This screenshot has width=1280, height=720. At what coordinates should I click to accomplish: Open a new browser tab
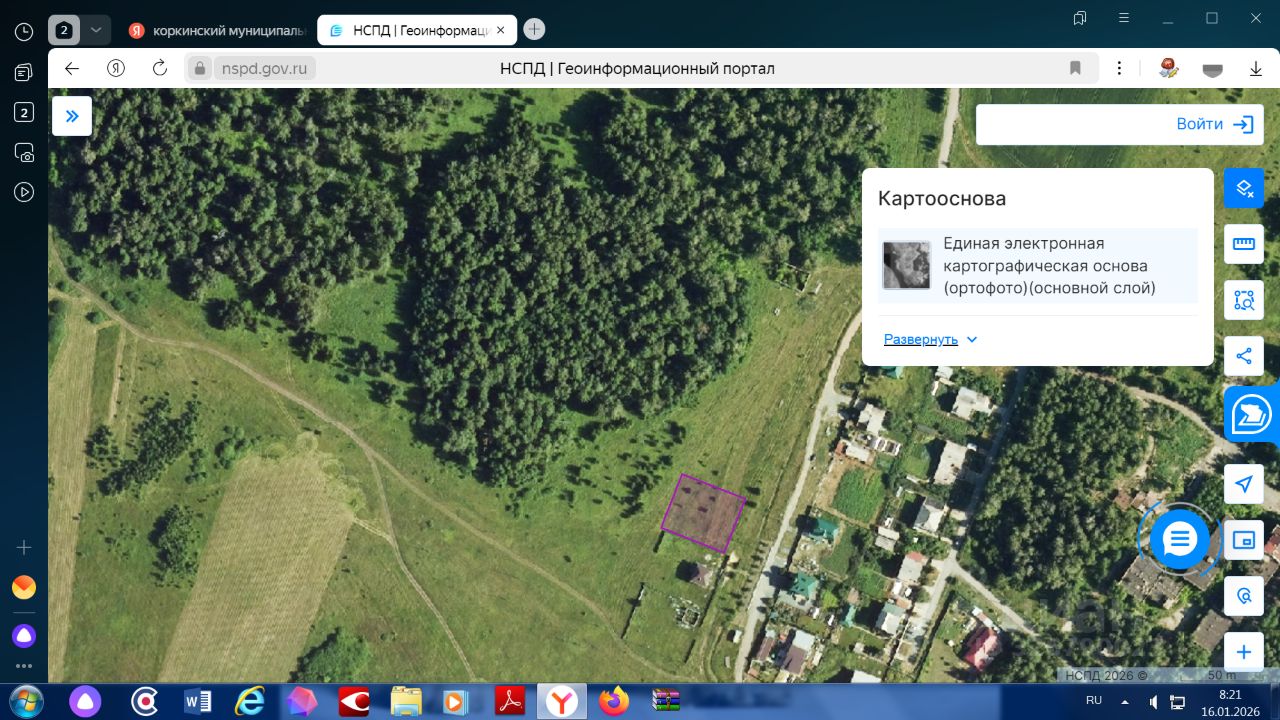[535, 30]
